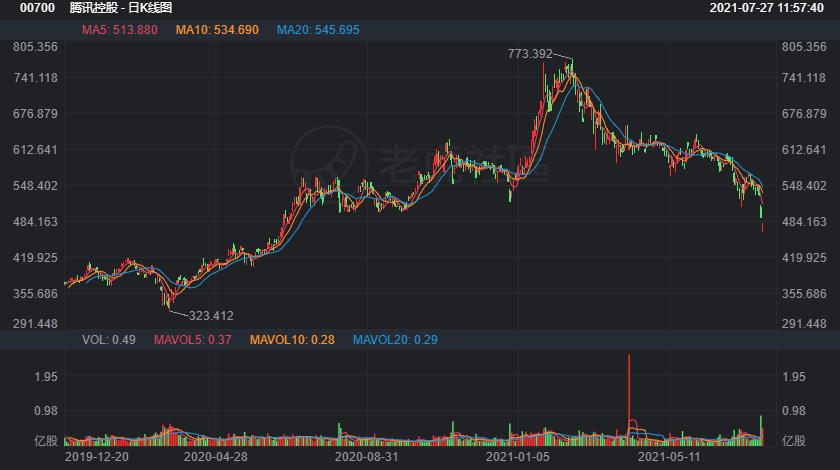Select the 2020-08-31 date marker
This screenshot has height=470, width=840.
(x=366, y=455)
